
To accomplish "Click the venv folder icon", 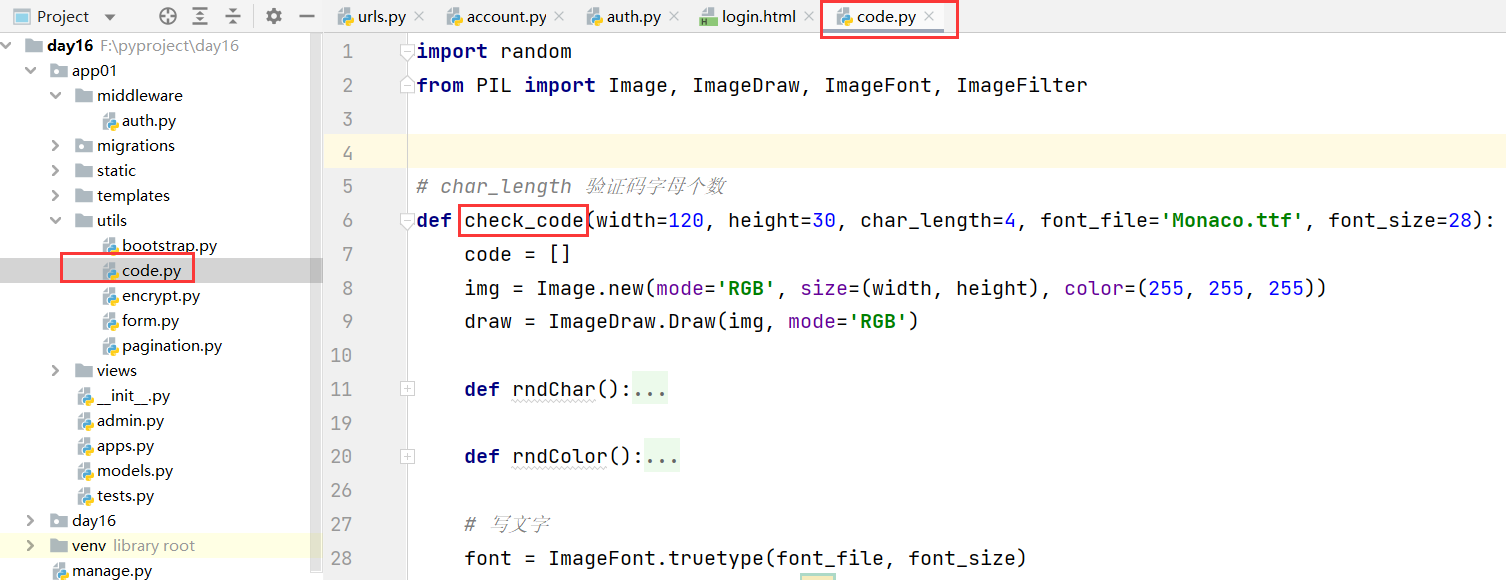I will [x=58, y=546].
